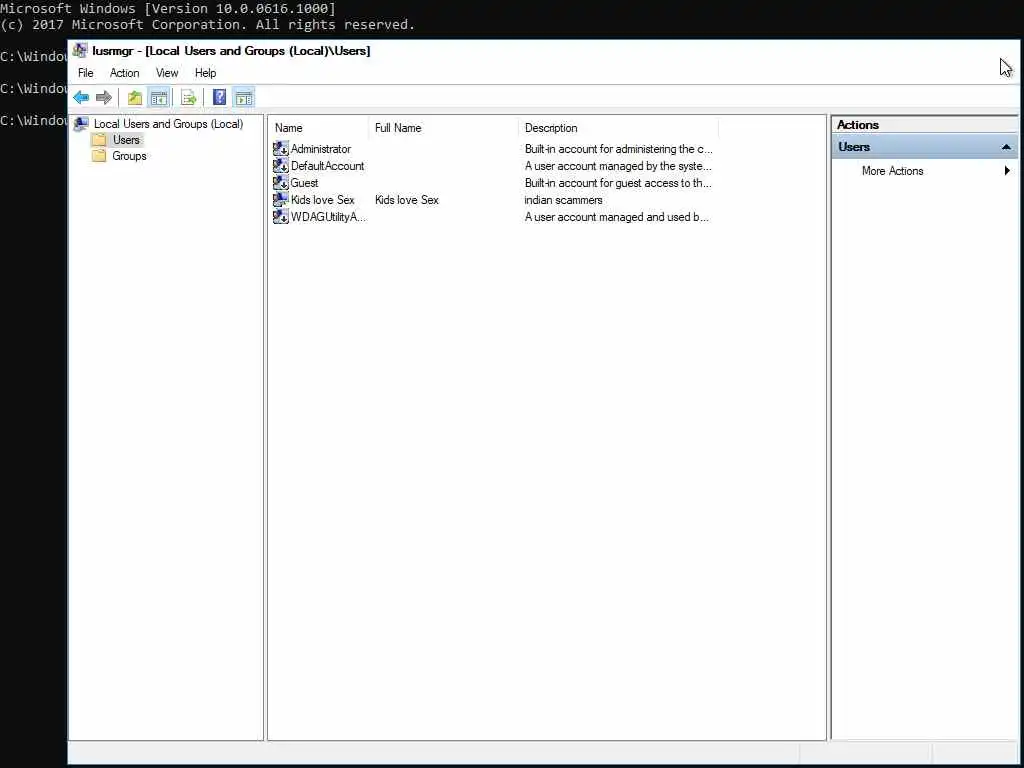Click the Guest account user icon
Image resolution: width=1024 pixels, height=768 pixels.
click(x=281, y=183)
